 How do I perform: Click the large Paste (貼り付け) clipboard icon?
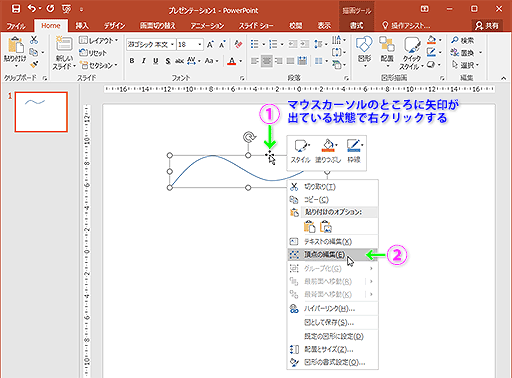click(x=16, y=45)
